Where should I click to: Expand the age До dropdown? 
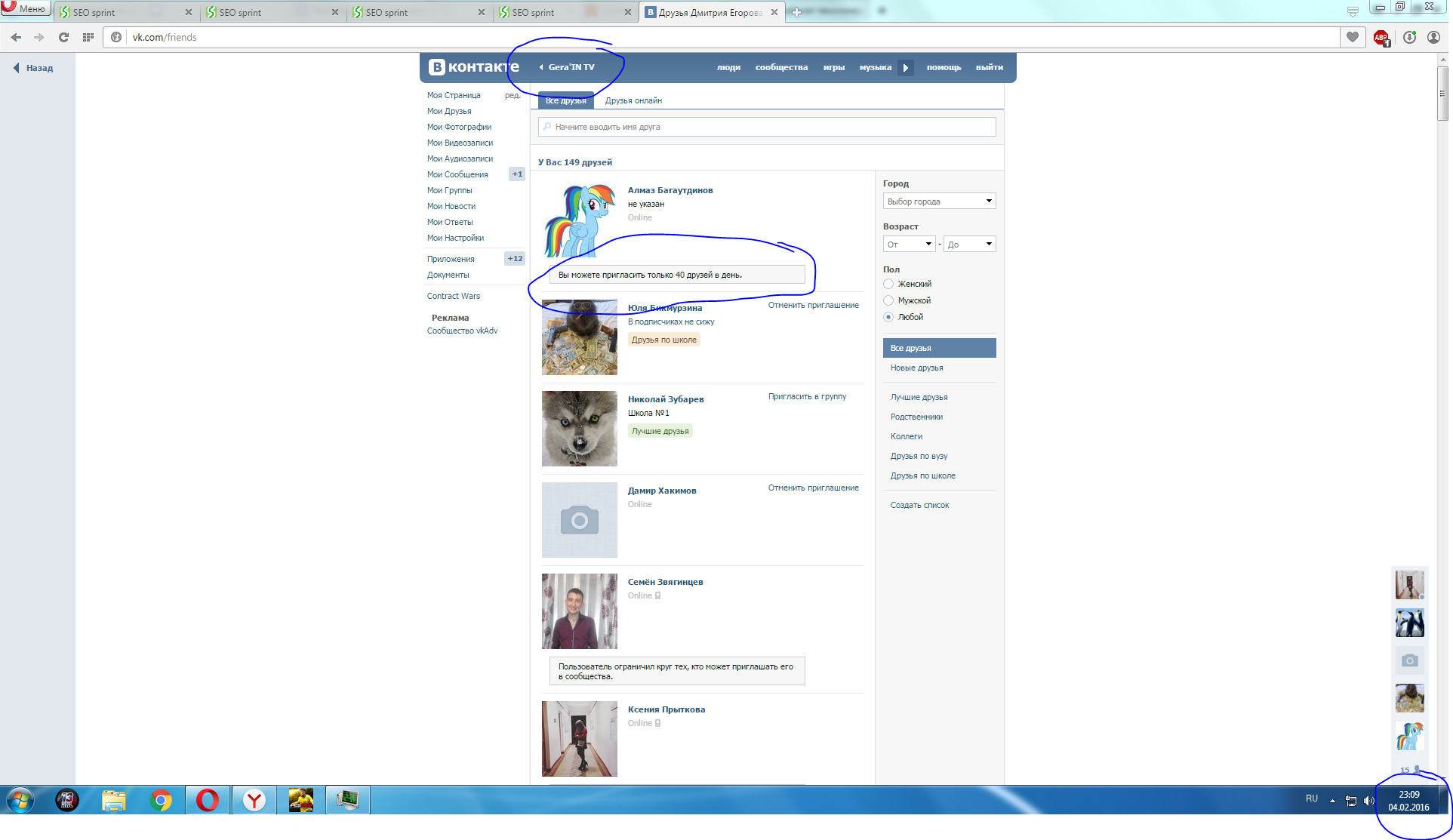click(969, 244)
